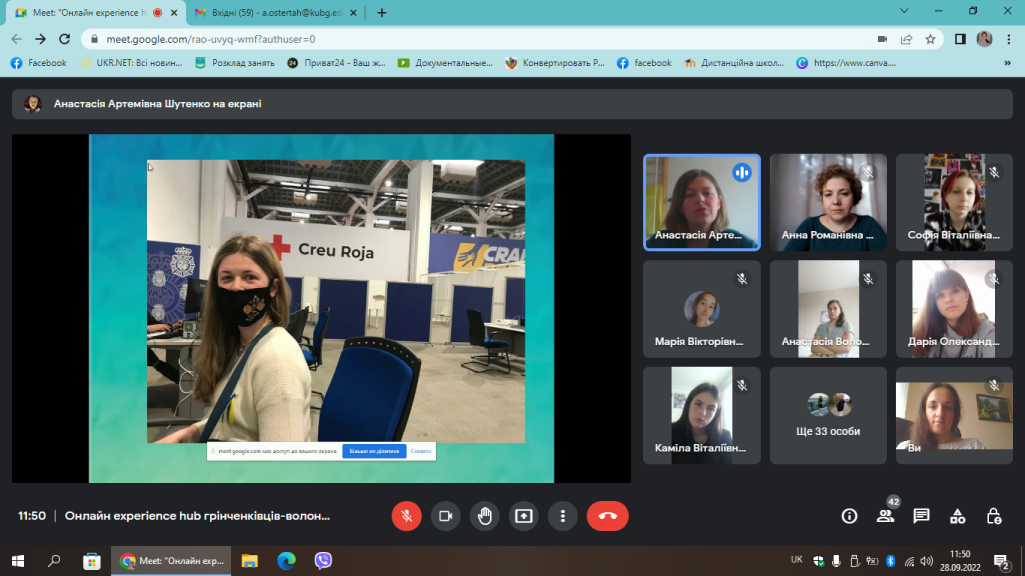Close the Gmail 'Вхідні' tab
Image resolution: width=1025 pixels, height=576 pixels.
point(353,12)
